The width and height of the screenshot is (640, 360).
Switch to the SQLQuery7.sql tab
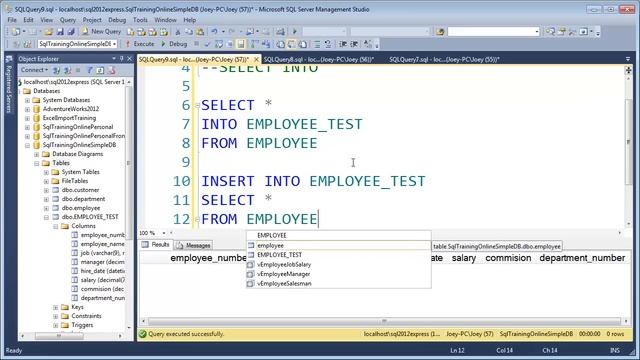point(444,59)
